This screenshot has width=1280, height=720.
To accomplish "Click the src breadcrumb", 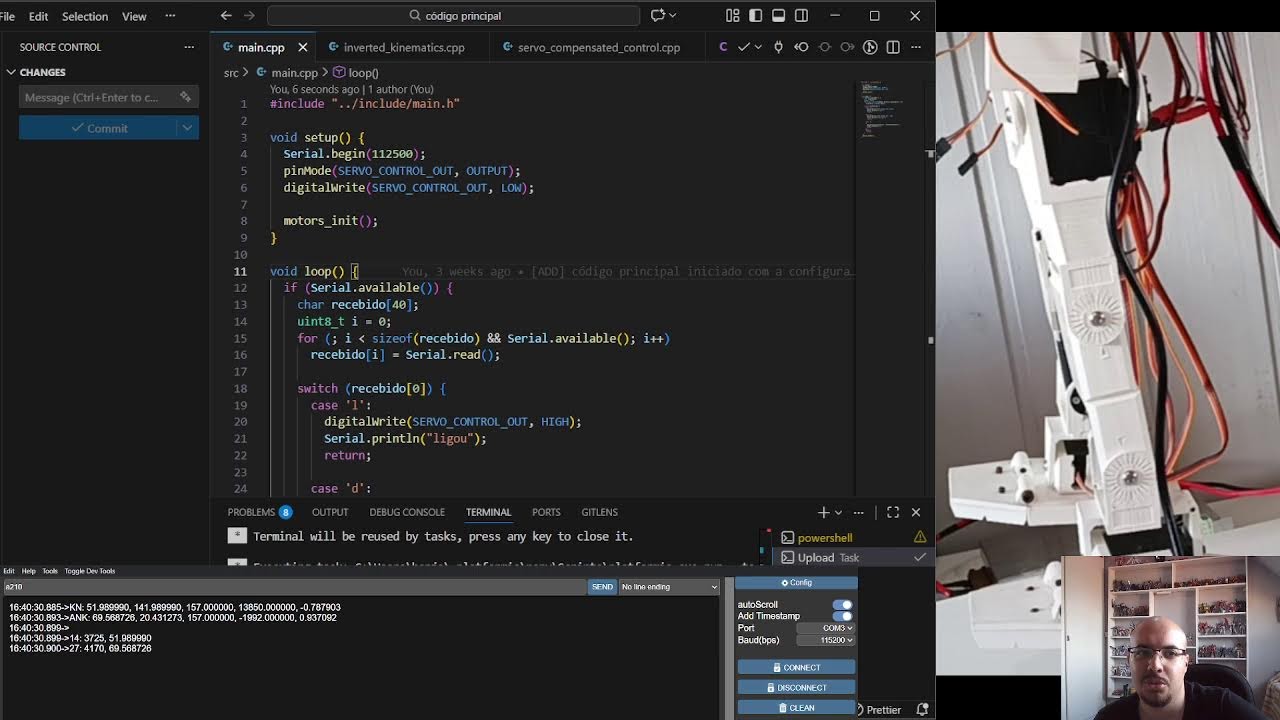I will click(231, 73).
